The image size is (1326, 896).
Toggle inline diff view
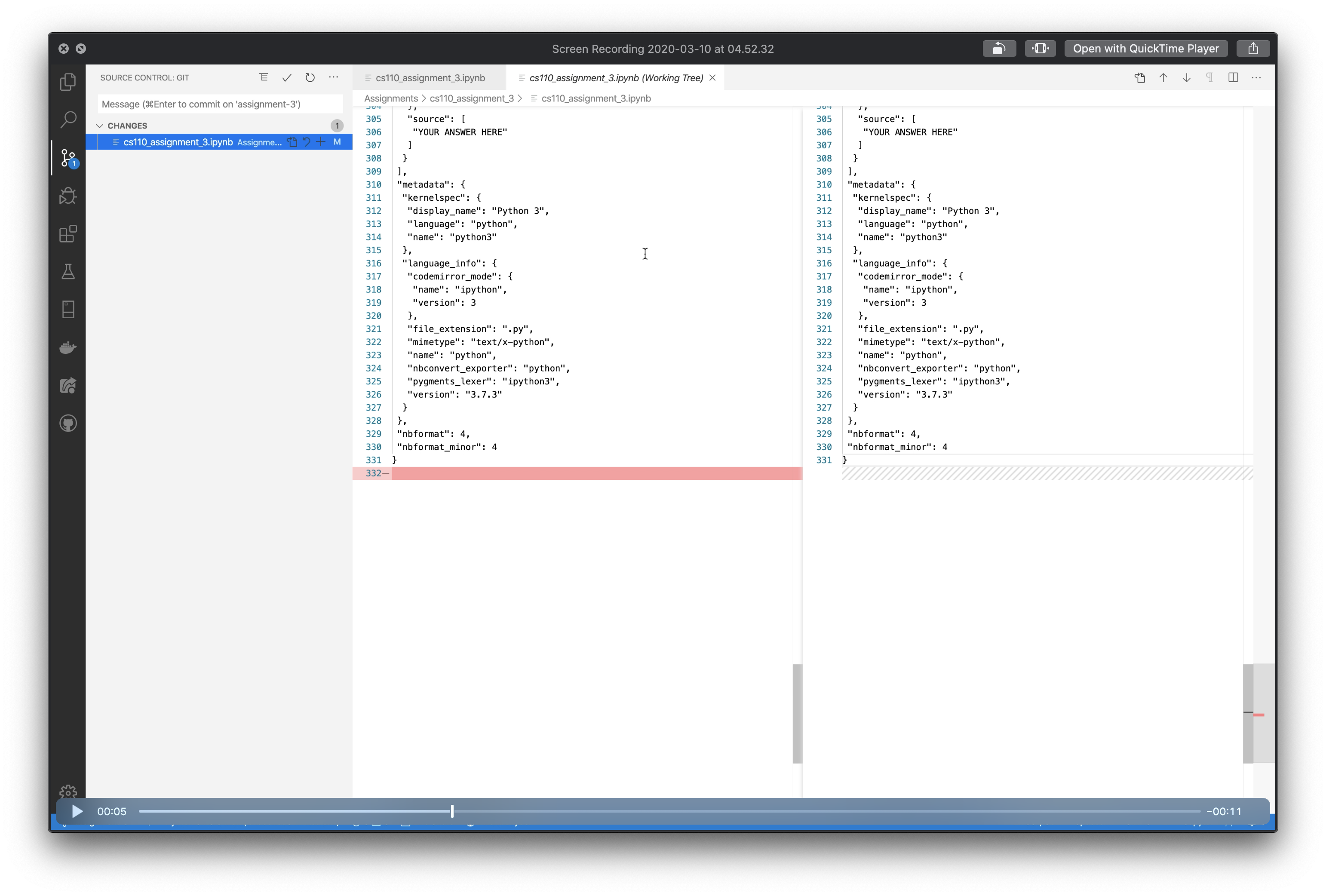click(x=1233, y=78)
